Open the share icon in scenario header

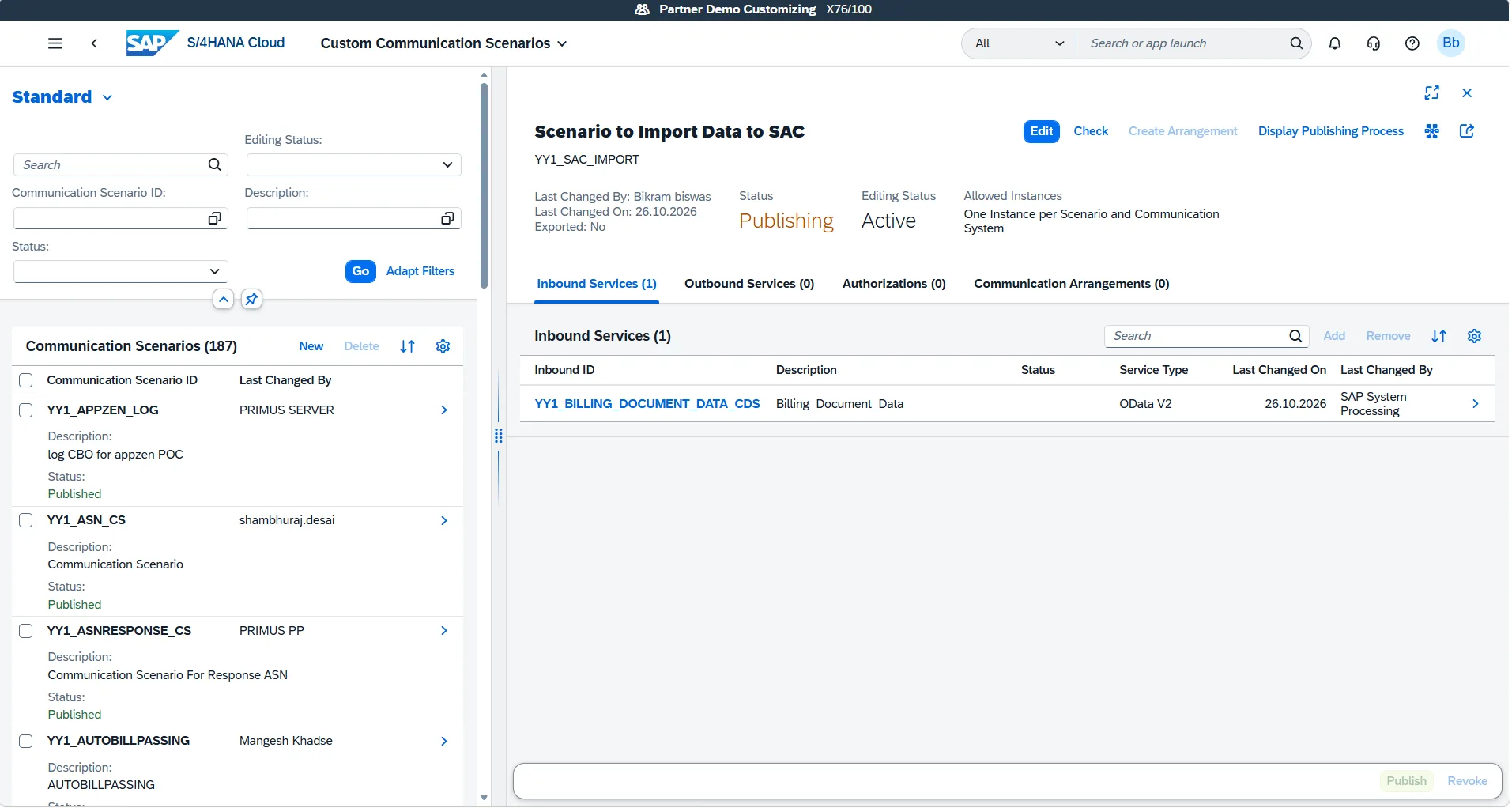coord(1467,131)
